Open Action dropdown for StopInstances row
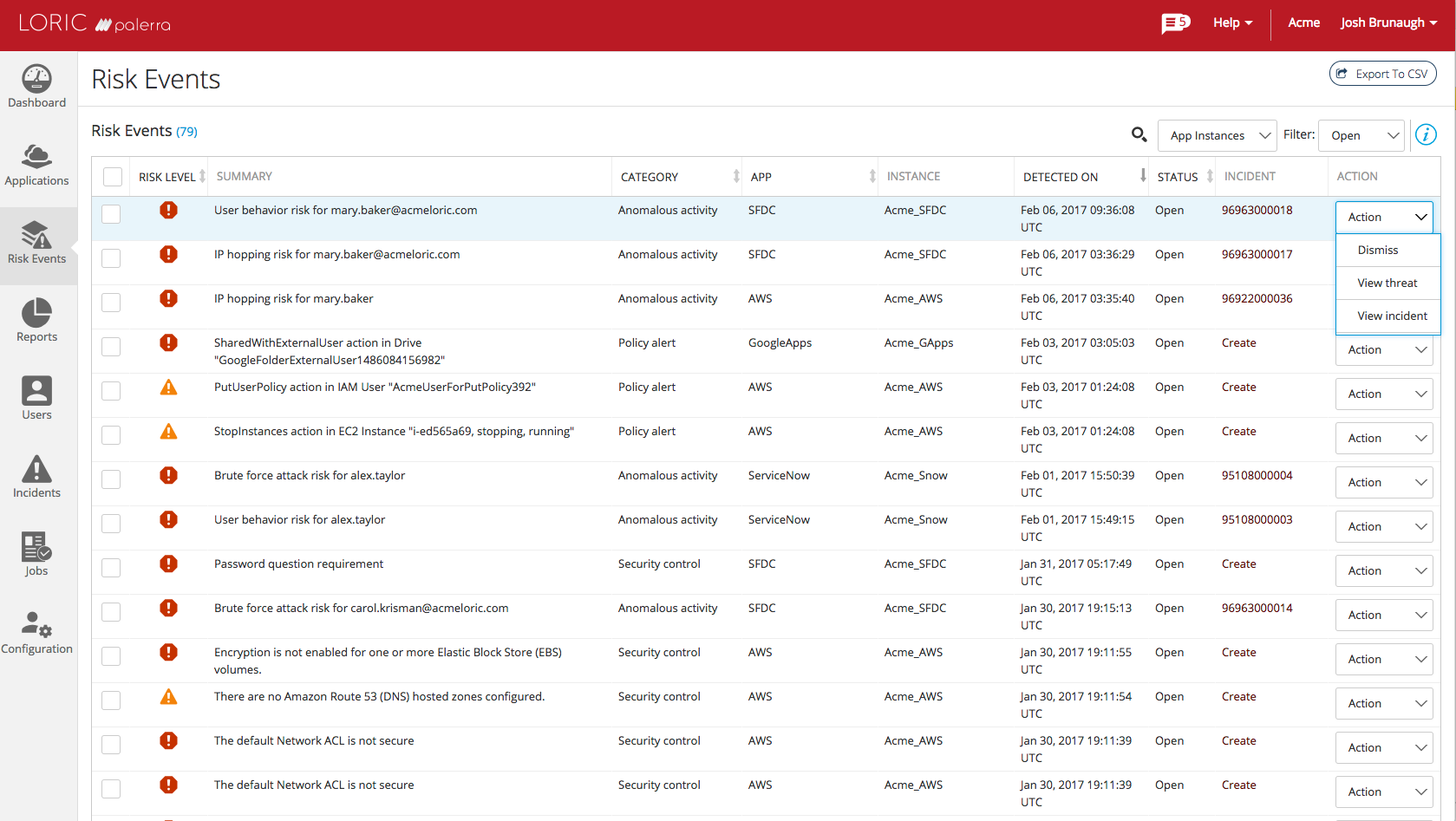This screenshot has width=1456, height=821. click(1384, 438)
